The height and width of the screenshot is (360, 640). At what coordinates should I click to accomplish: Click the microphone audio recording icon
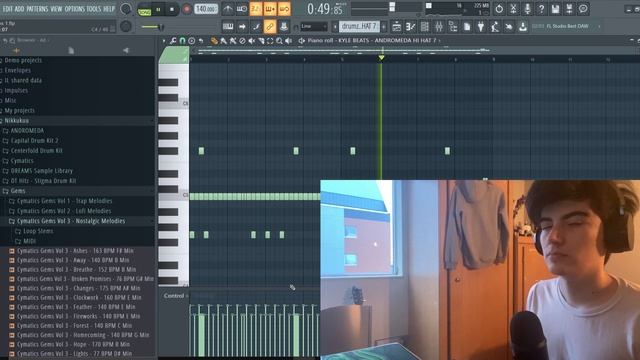(527, 9)
